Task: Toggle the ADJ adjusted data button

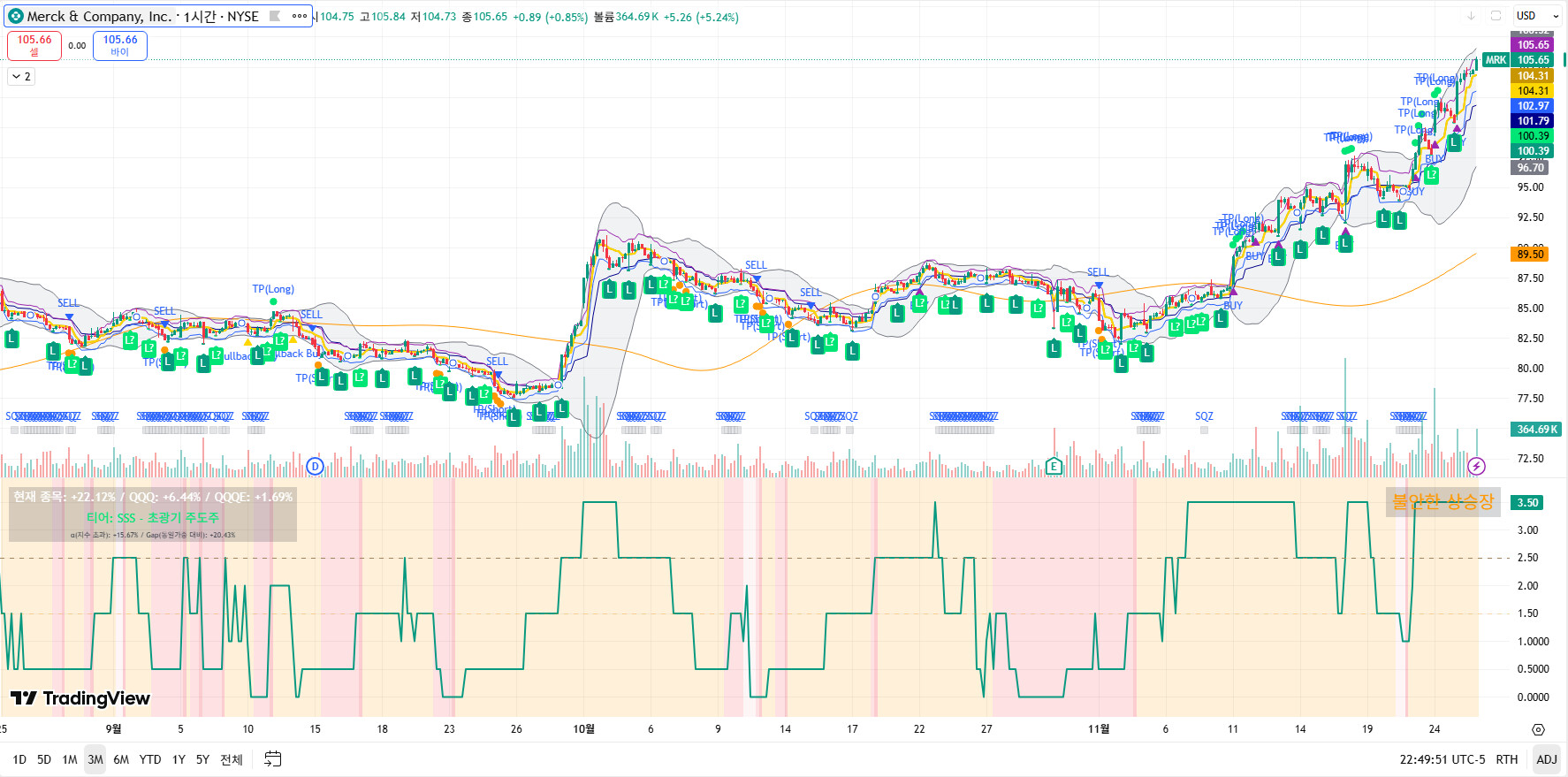Action: tap(1546, 759)
